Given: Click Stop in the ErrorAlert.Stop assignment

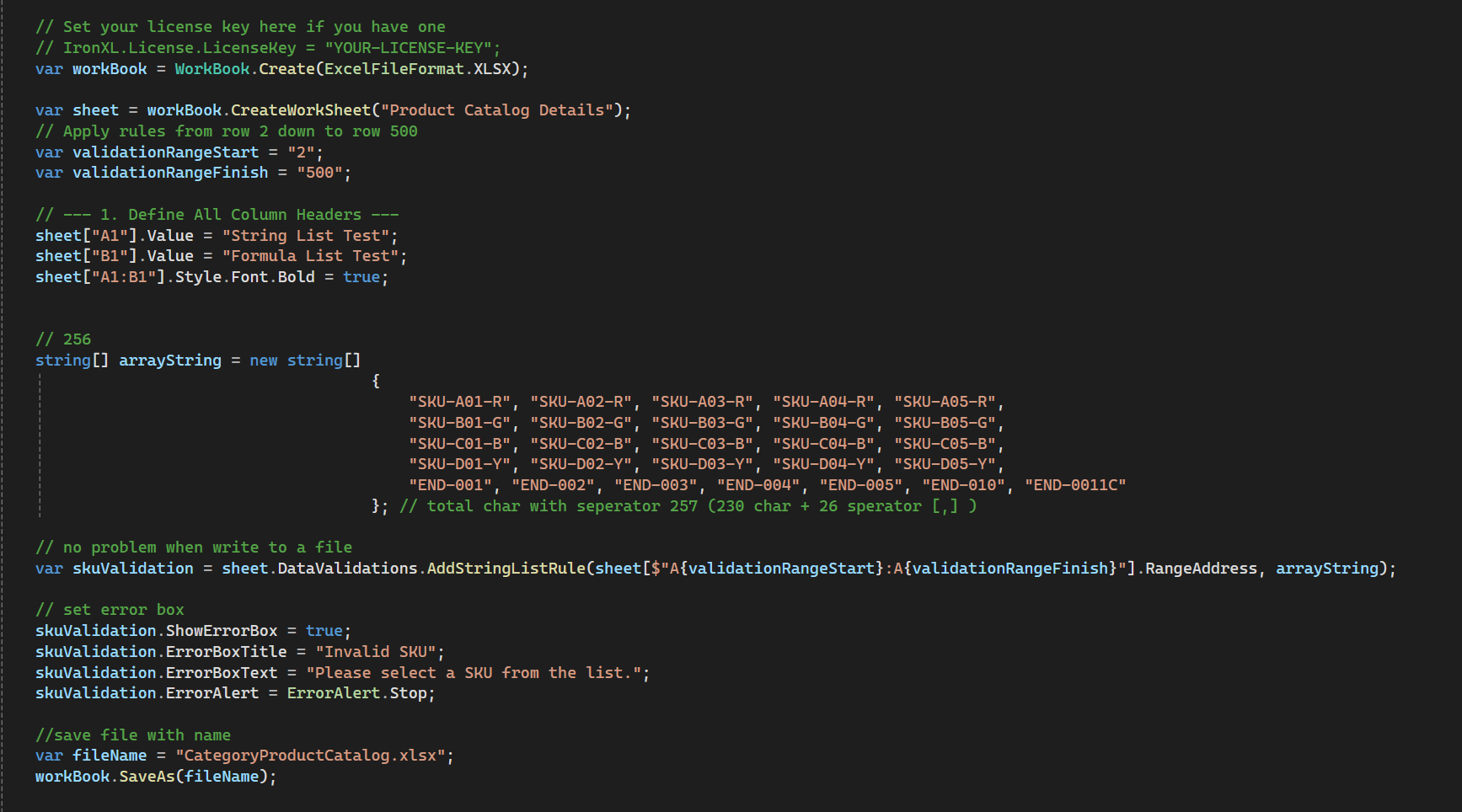Looking at the screenshot, I should [408, 693].
